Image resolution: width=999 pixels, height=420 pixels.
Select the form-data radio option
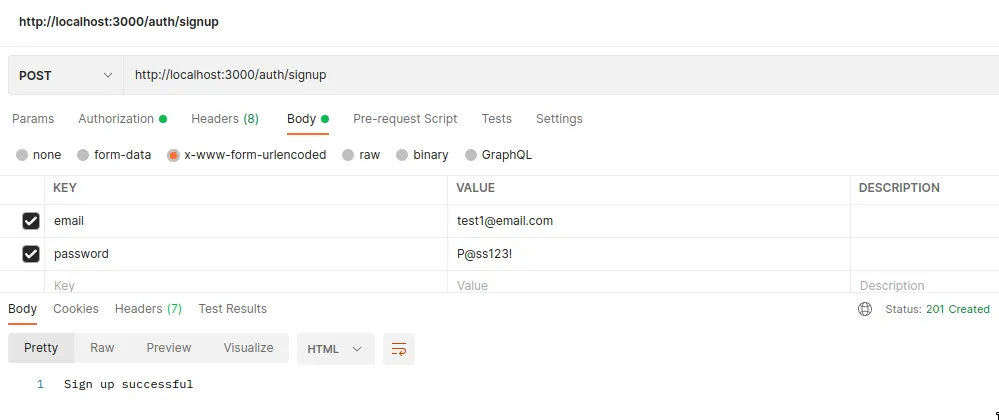[84, 155]
